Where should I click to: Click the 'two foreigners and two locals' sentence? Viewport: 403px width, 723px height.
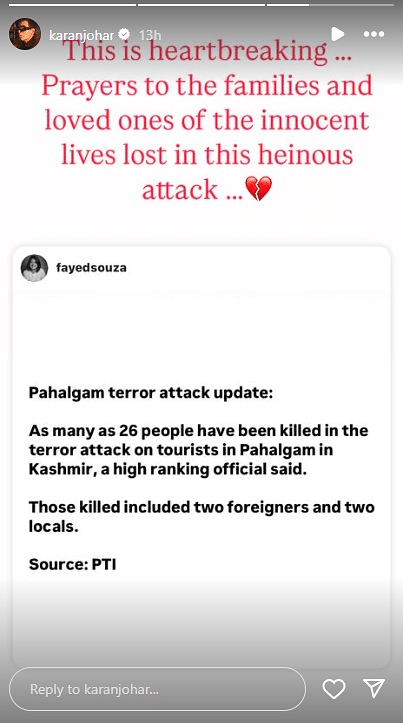tap(202, 516)
